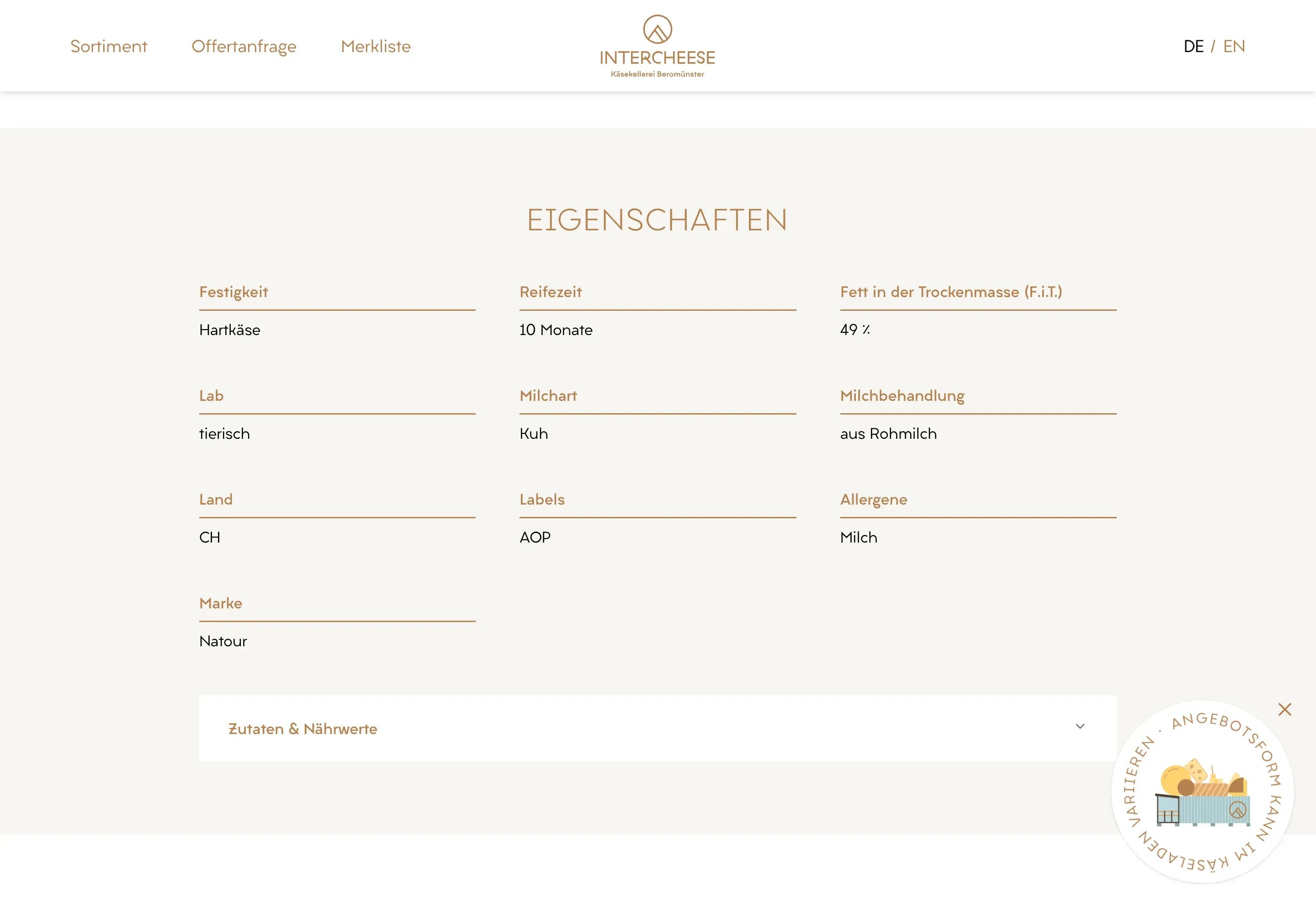Click the value aus Rohmilch
Viewport: 1316px width, 905px height.
(x=888, y=433)
